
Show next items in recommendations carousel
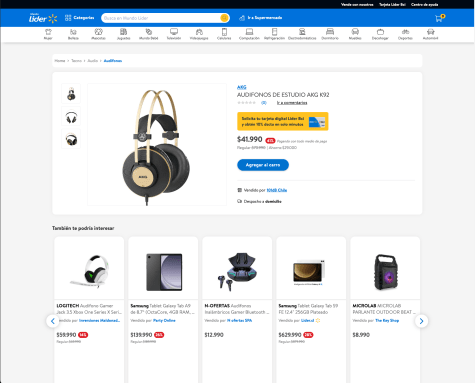point(421,321)
